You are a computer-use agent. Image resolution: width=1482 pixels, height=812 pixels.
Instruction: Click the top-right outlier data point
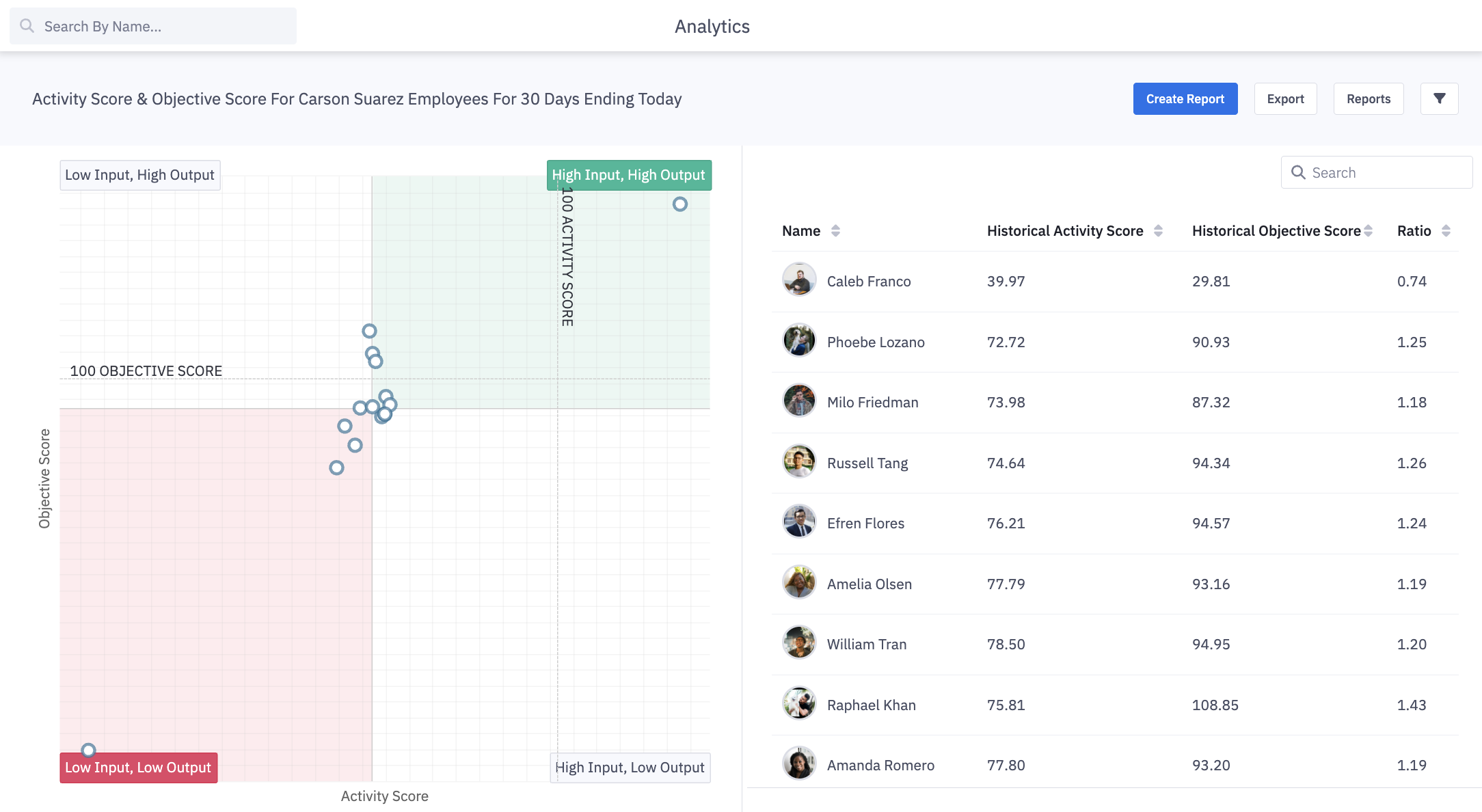679,204
